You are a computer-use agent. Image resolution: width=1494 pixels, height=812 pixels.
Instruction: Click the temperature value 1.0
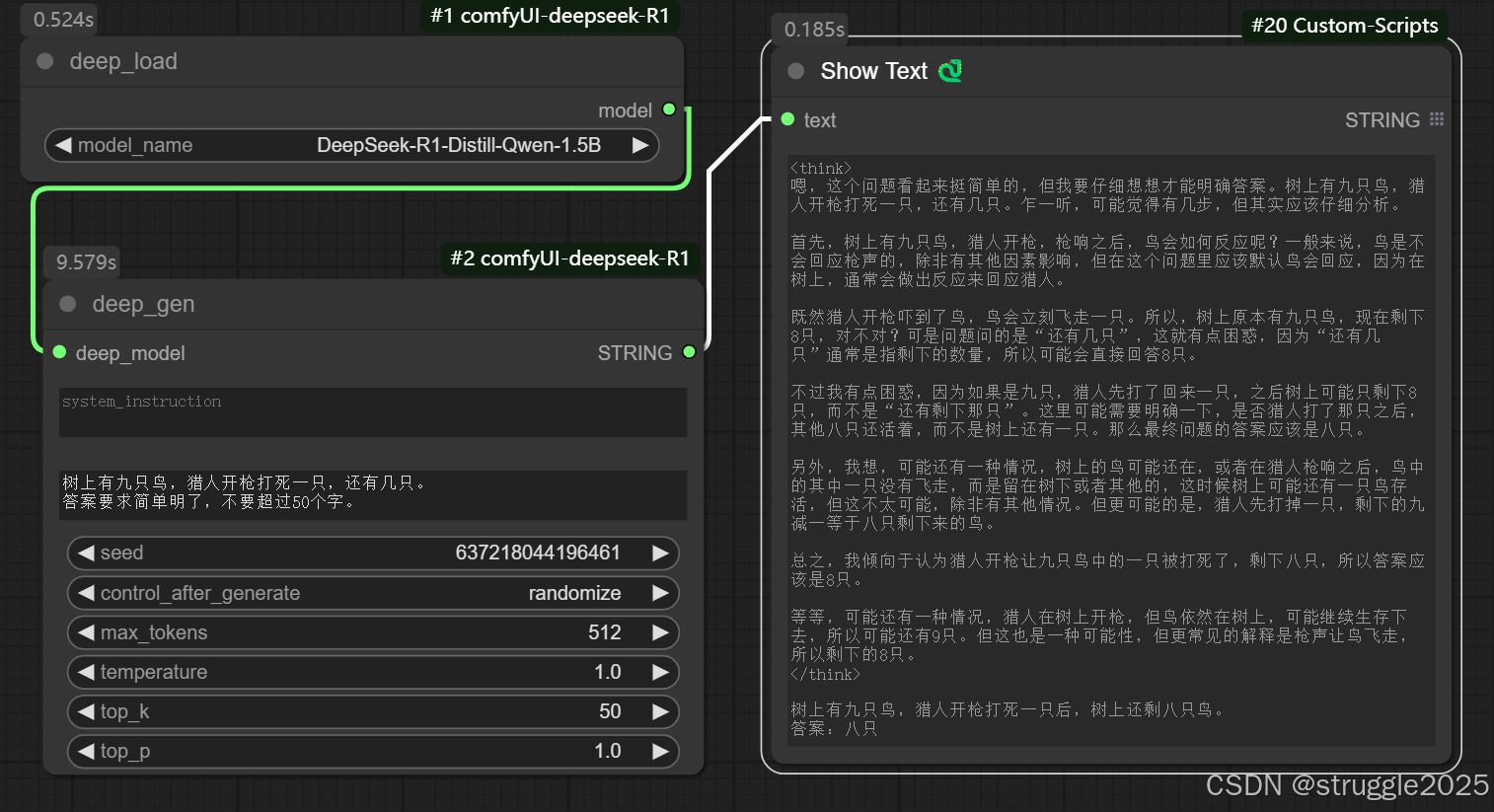pyautogui.click(x=608, y=672)
